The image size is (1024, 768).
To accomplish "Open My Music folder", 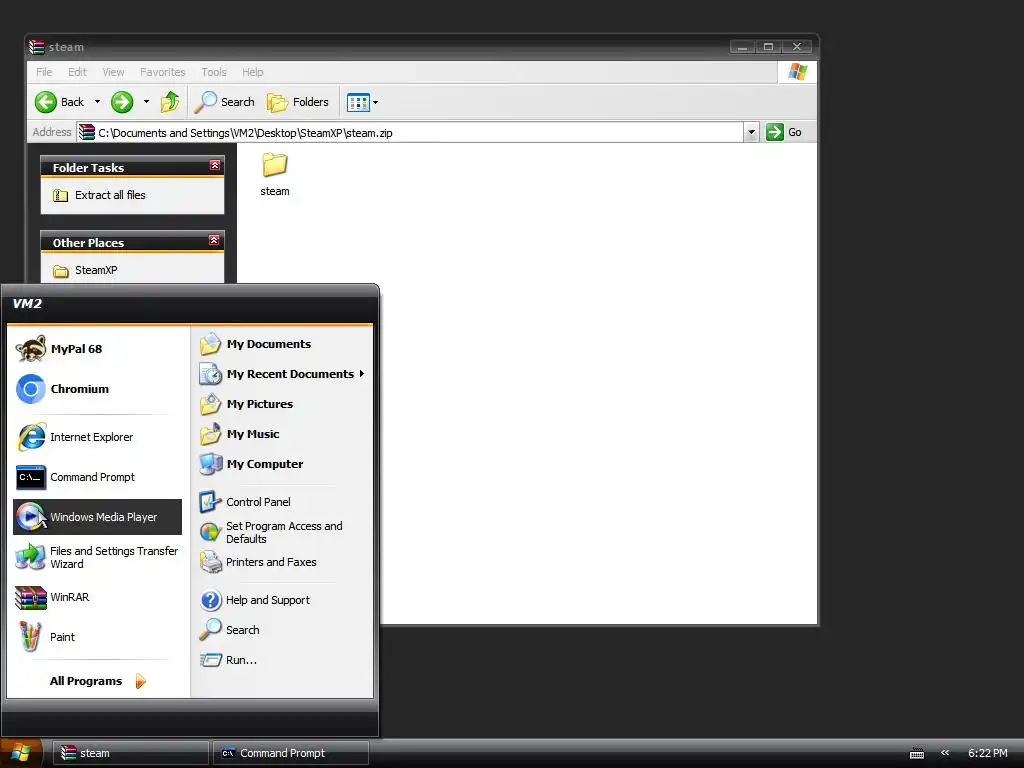I will pos(282,434).
